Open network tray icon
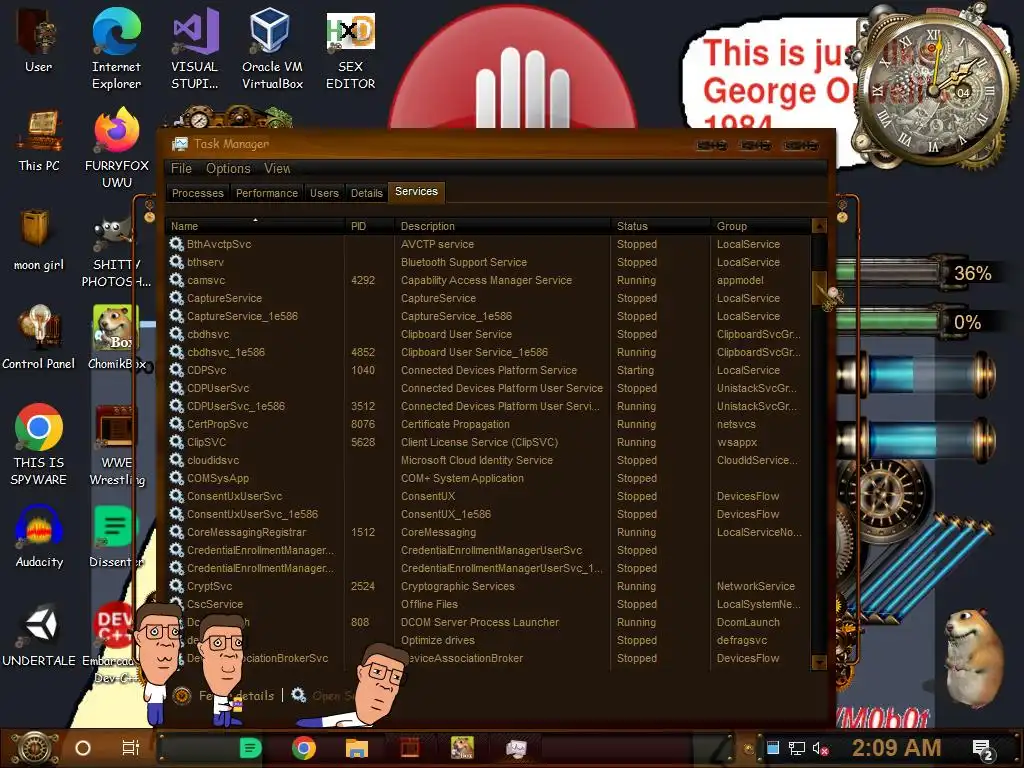The image size is (1024, 768). coord(796,748)
